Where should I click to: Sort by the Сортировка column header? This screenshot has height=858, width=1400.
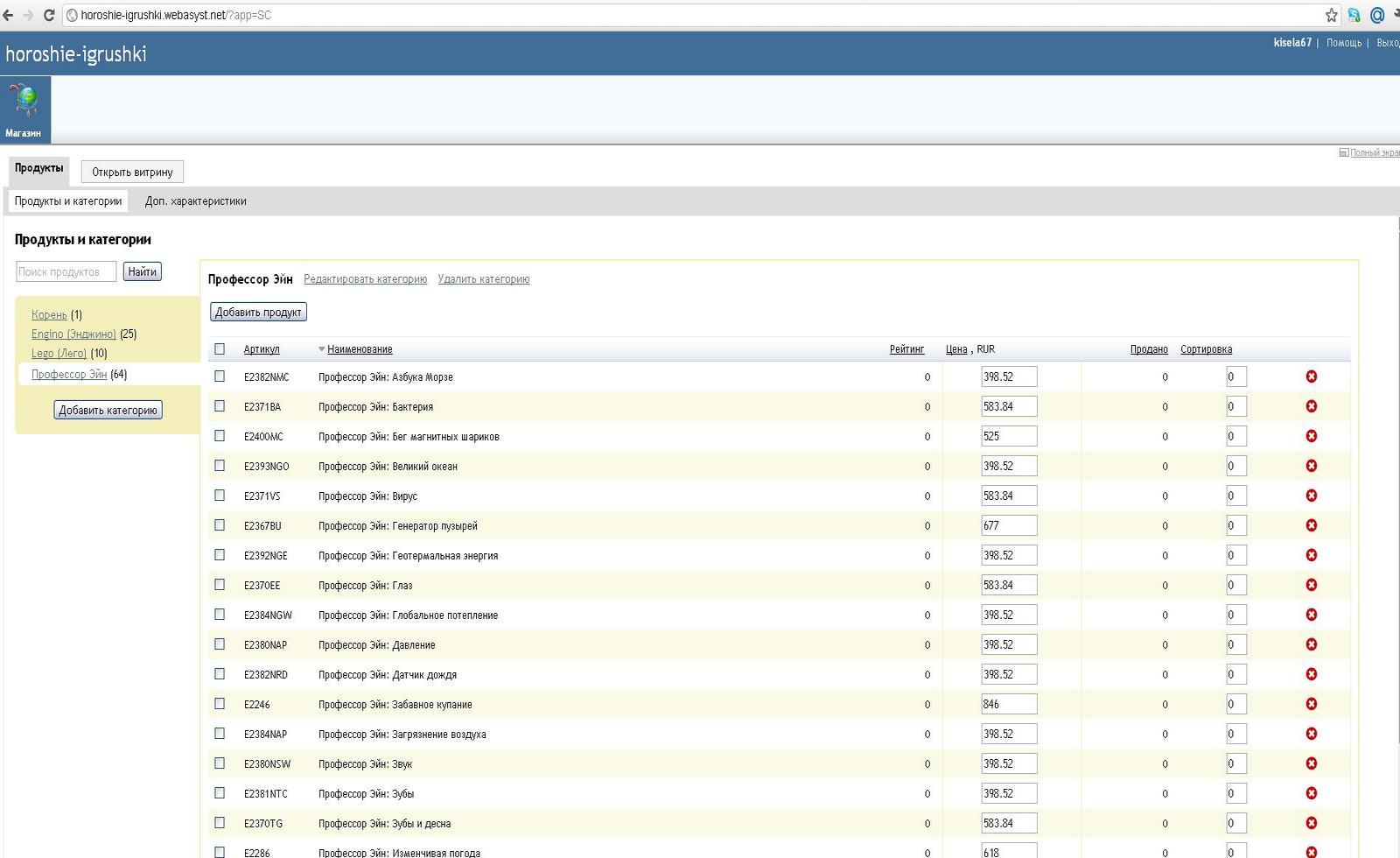coord(1206,349)
